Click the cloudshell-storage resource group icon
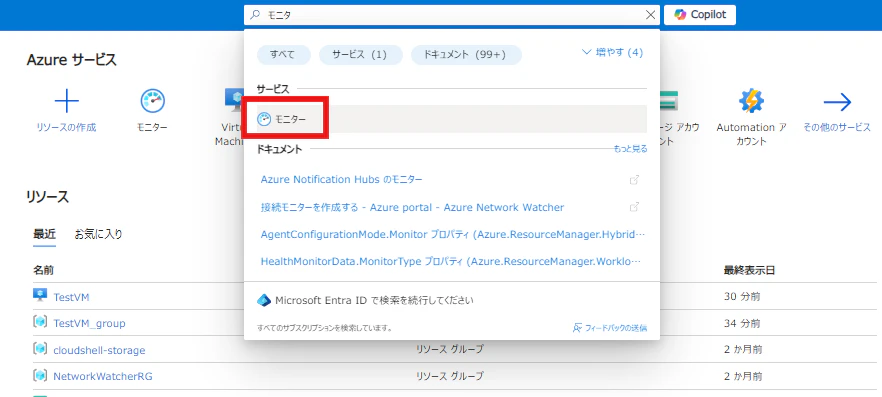The height and width of the screenshot is (397, 882). coord(40,349)
